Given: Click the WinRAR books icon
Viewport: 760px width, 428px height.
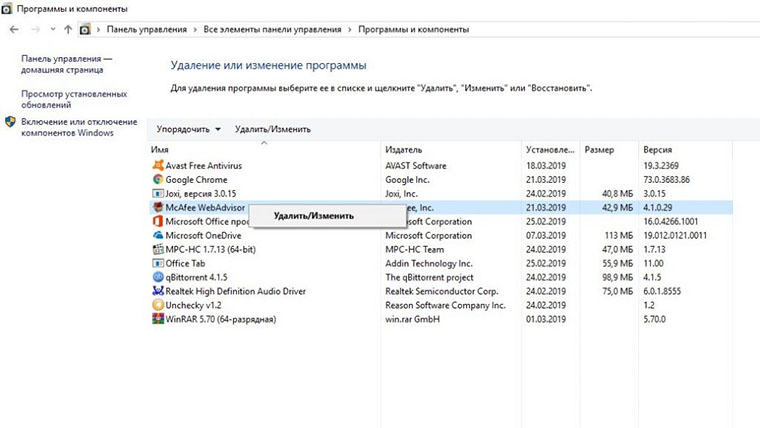Looking at the screenshot, I should (x=158, y=319).
